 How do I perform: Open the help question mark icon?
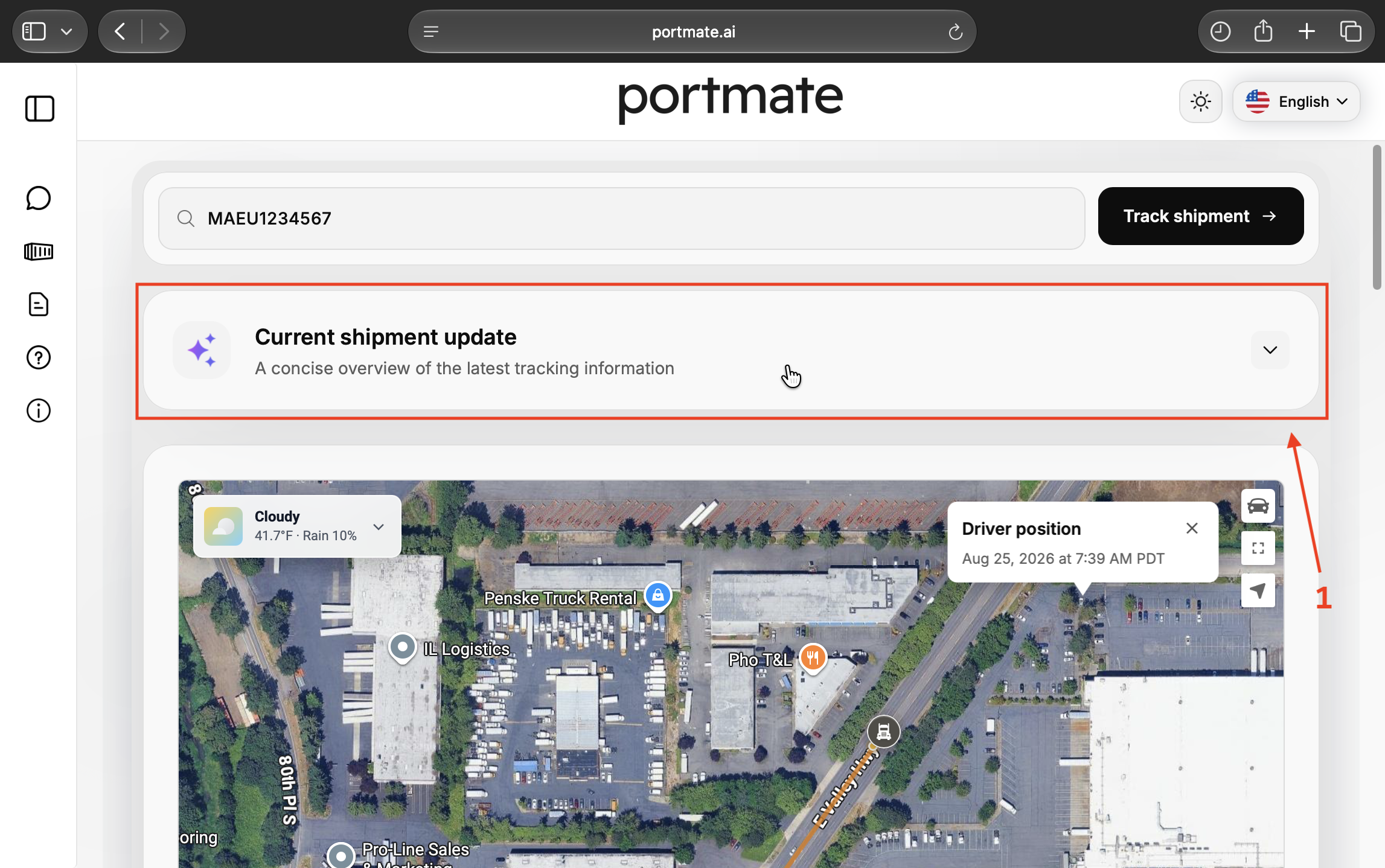pyautogui.click(x=39, y=357)
